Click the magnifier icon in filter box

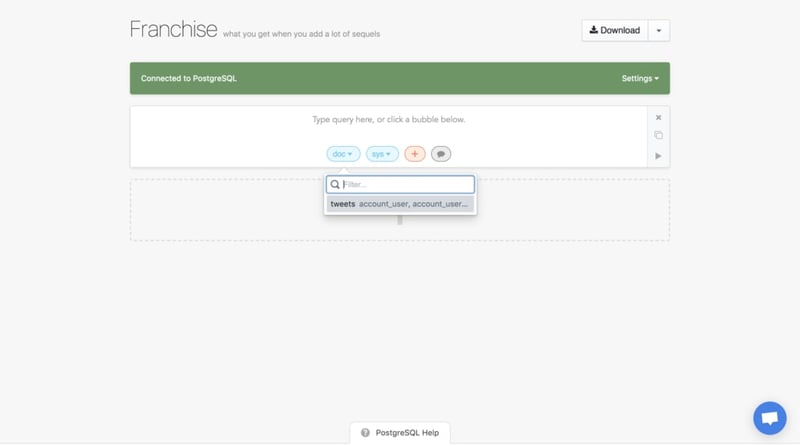335,185
